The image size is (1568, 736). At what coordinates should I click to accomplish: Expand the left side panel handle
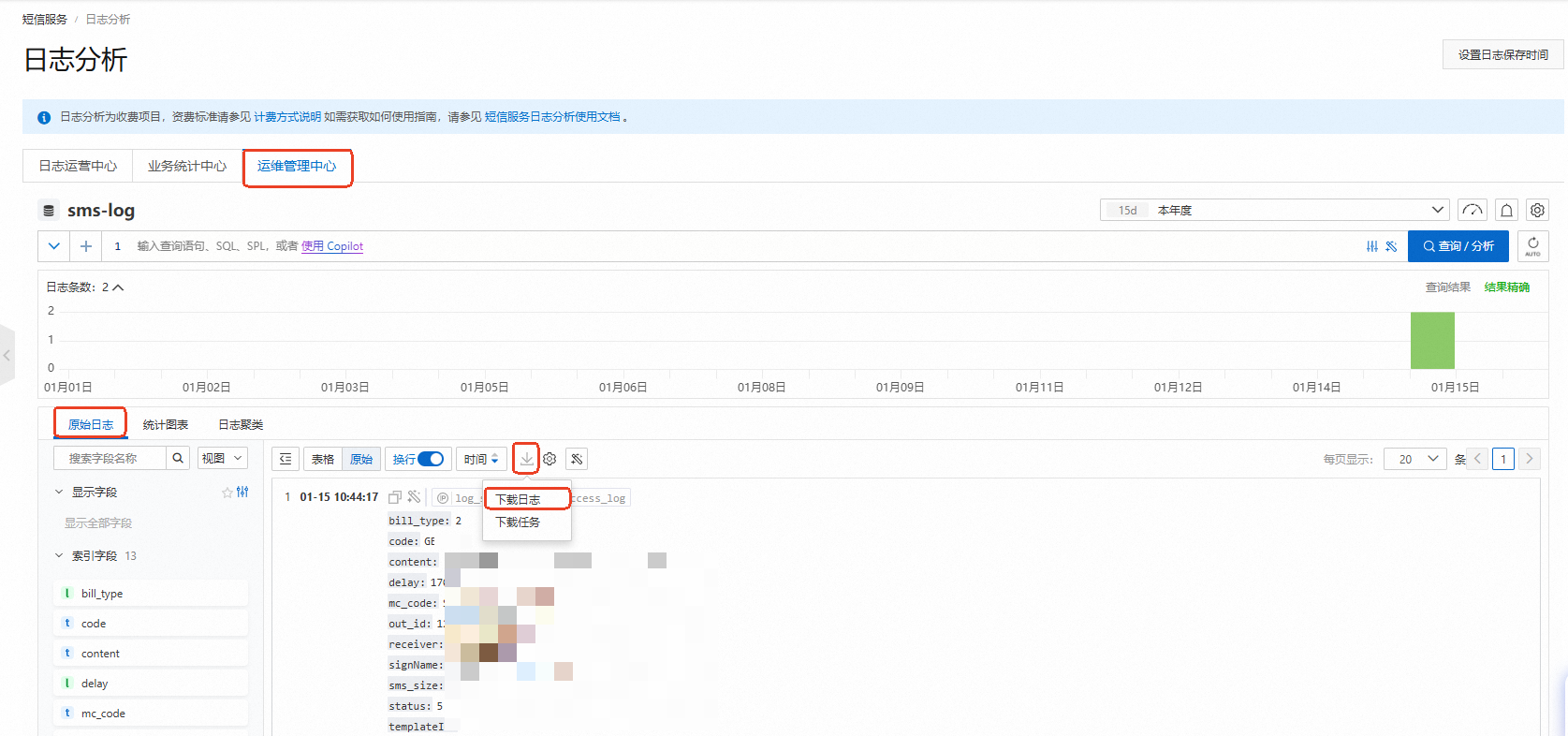tap(7, 355)
